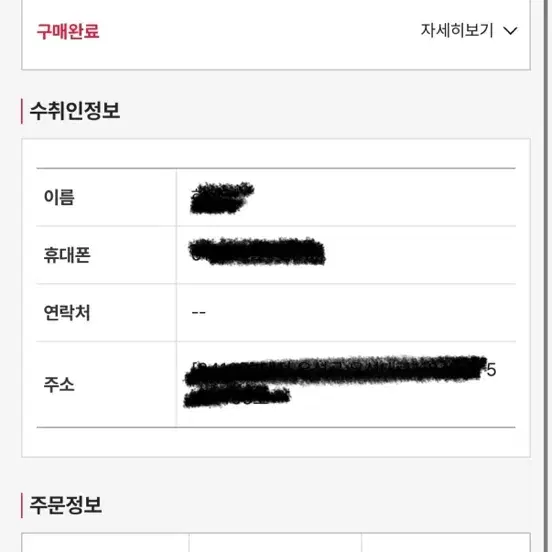Select the redacted address first line
552x552 pixels.
(x=340, y=370)
